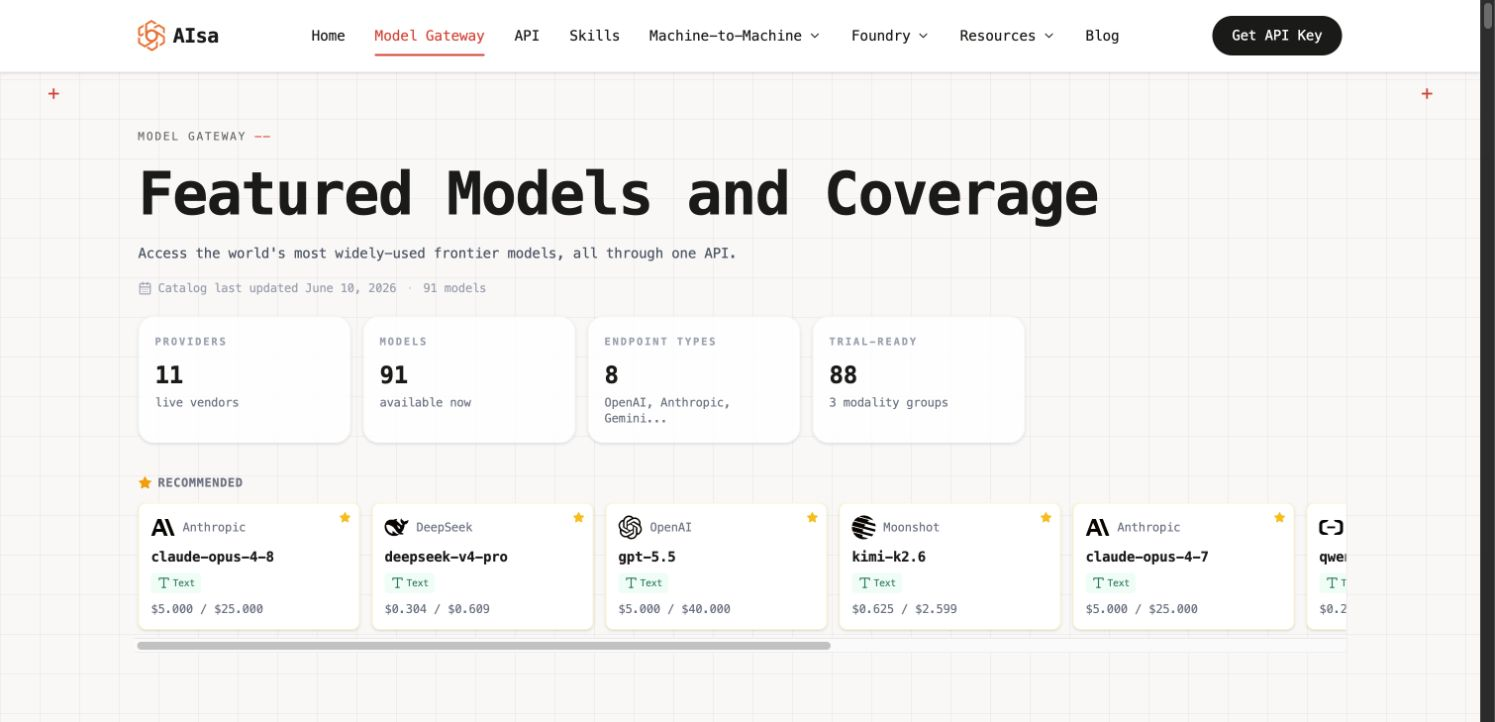Click the star icon on deepseek-v4-pro card
The height and width of the screenshot is (722, 1495).
click(578, 517)
